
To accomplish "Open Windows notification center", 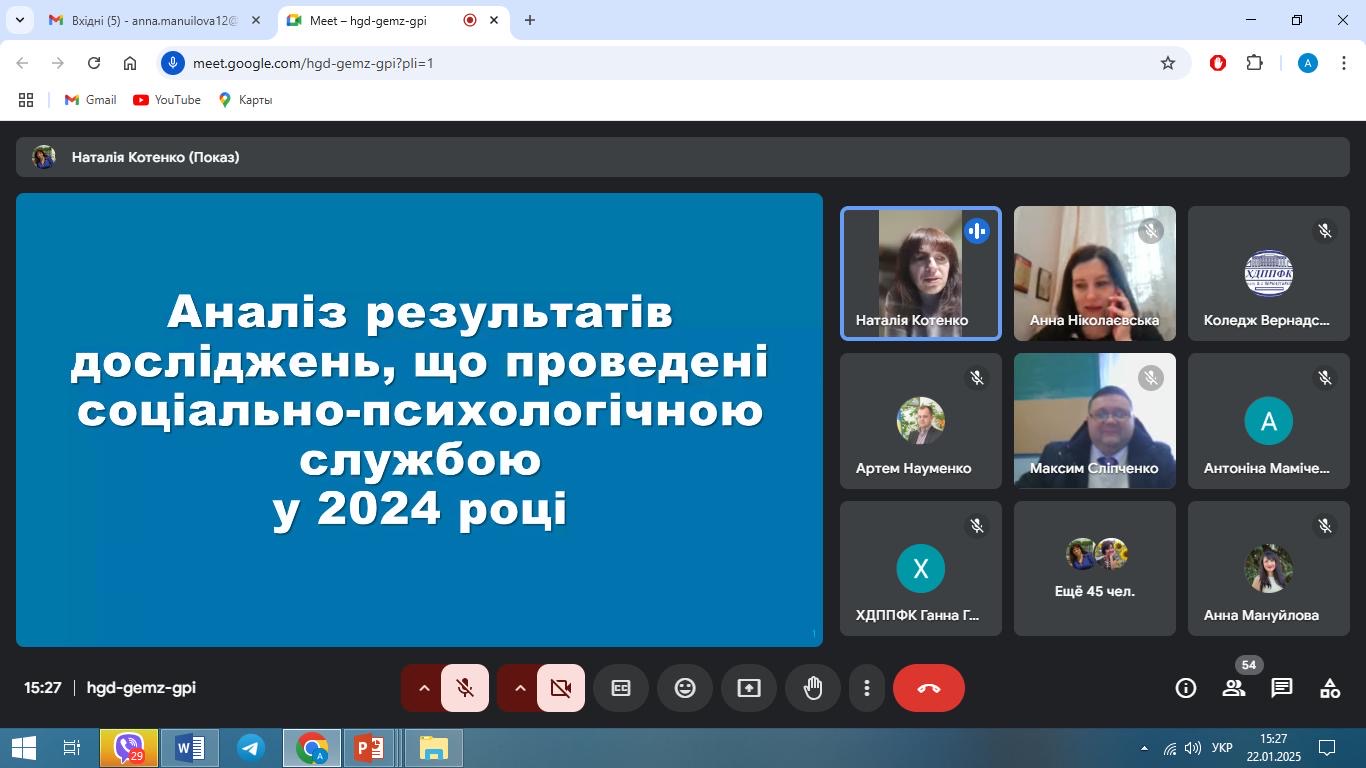I will [x=1327, y=748].
